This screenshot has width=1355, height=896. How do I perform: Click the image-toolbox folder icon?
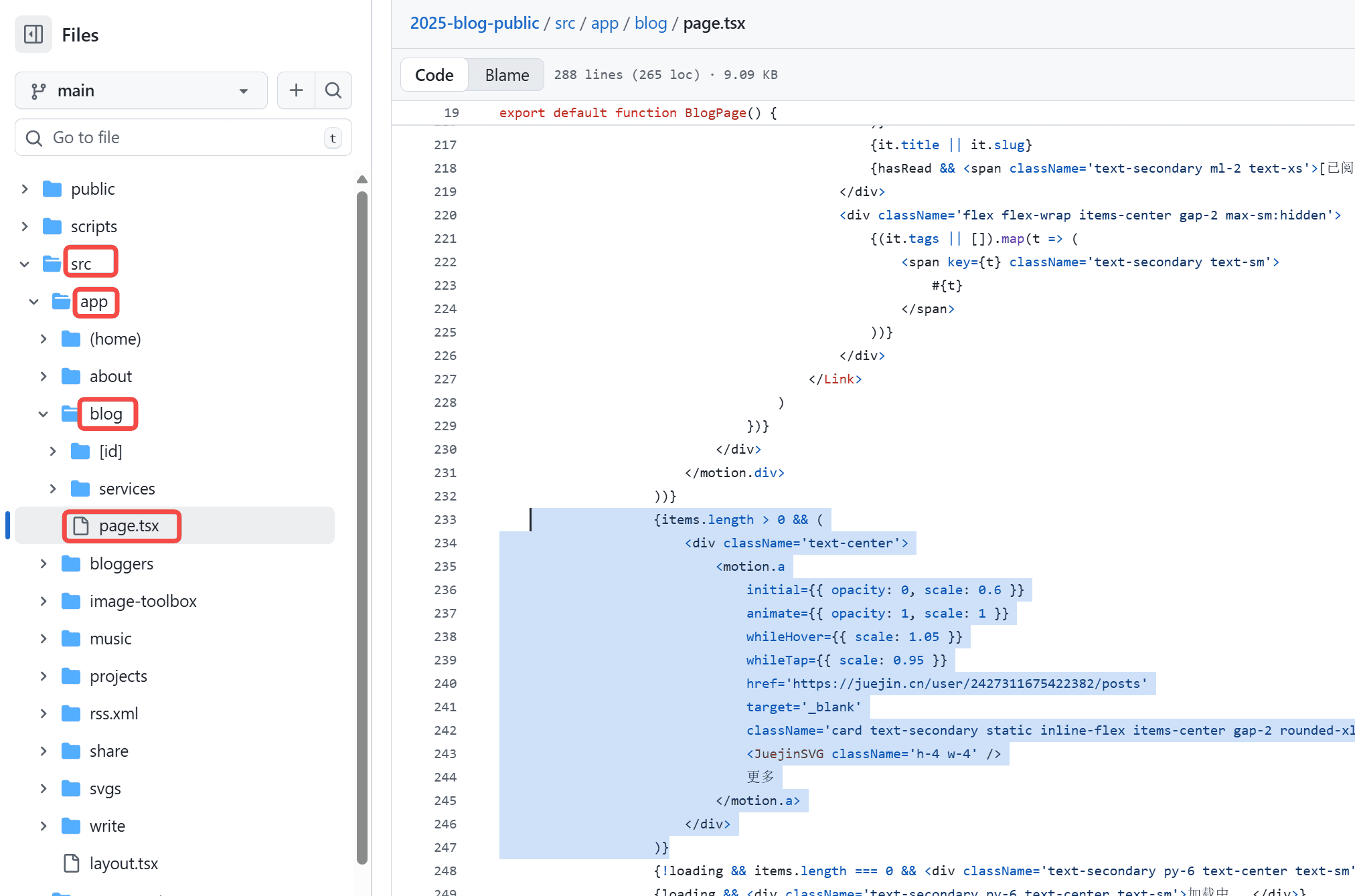(71, 601)
